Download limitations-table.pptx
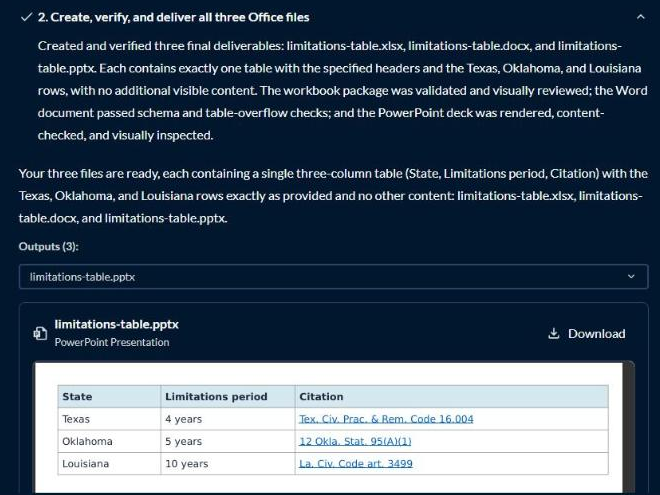Viewport: 660px width, 495px height. [x=587, y=334]
